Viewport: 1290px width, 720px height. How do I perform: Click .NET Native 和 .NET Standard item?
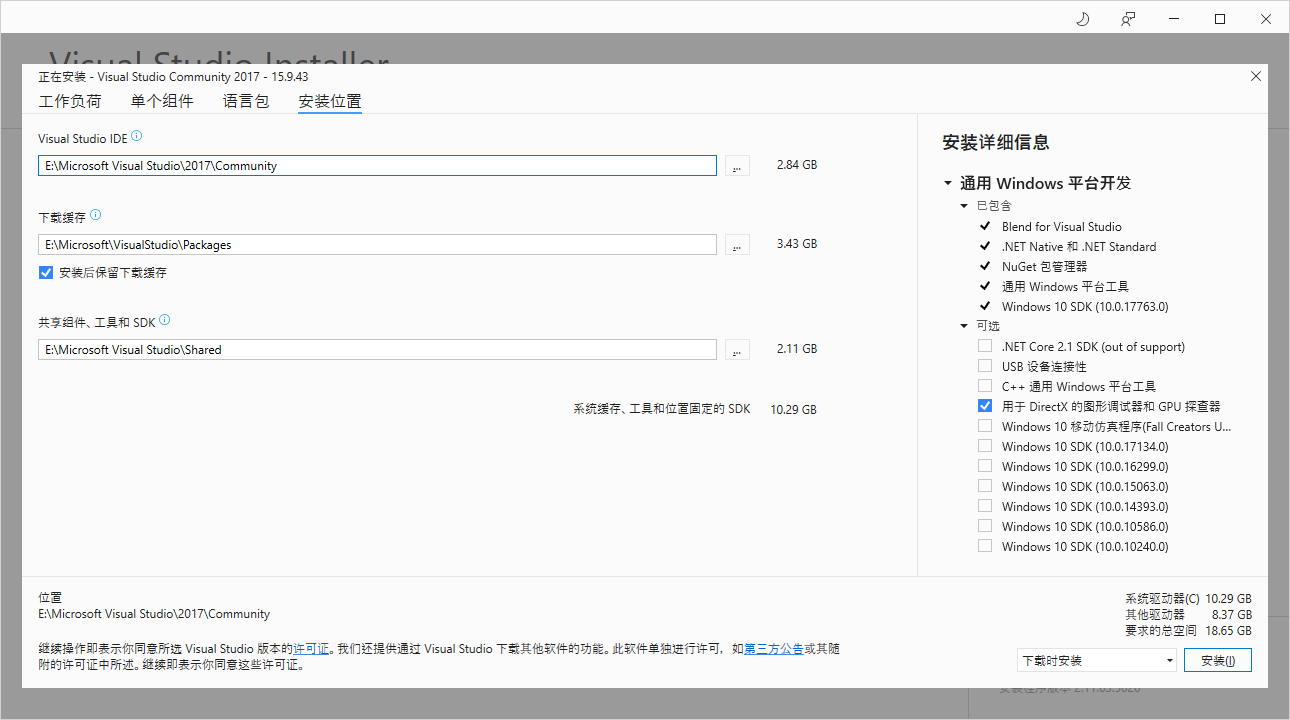[x=1079, y=247]
